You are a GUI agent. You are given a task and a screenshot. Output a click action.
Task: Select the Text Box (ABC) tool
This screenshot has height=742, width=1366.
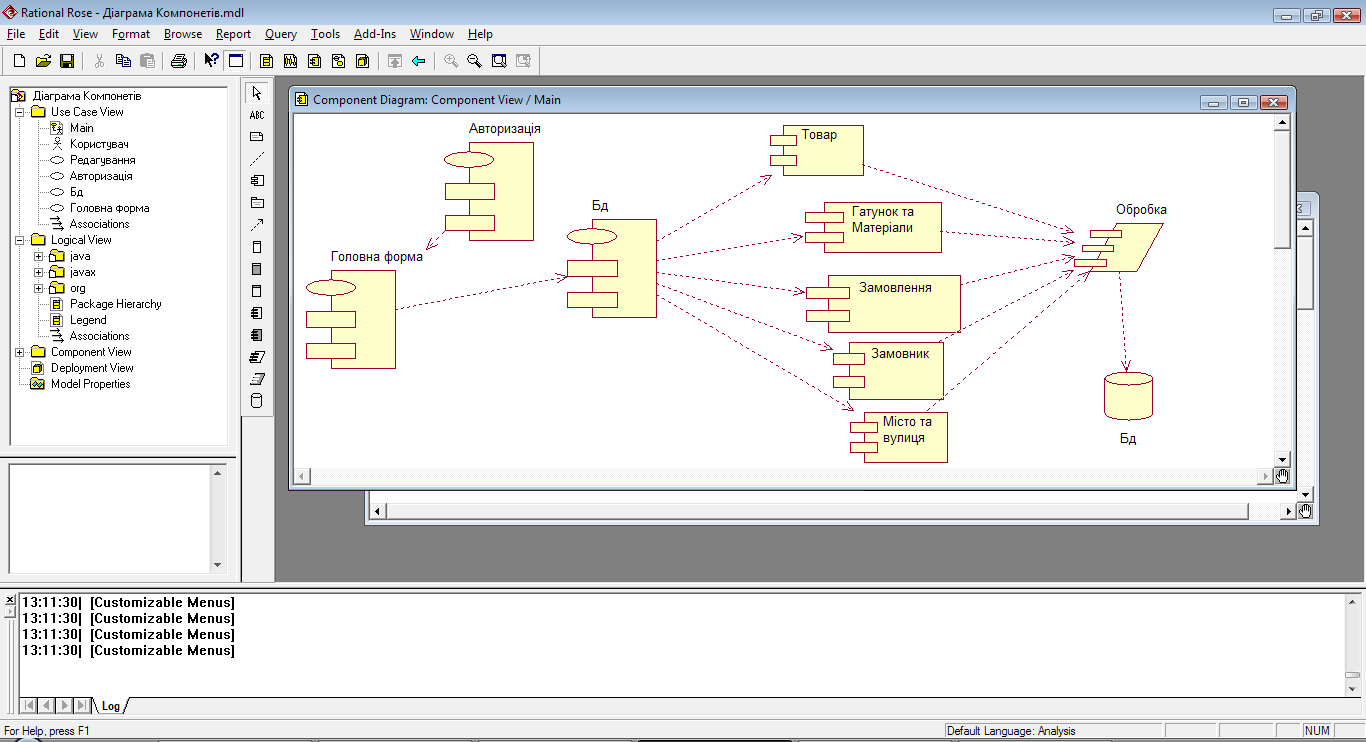click(257, 115)
